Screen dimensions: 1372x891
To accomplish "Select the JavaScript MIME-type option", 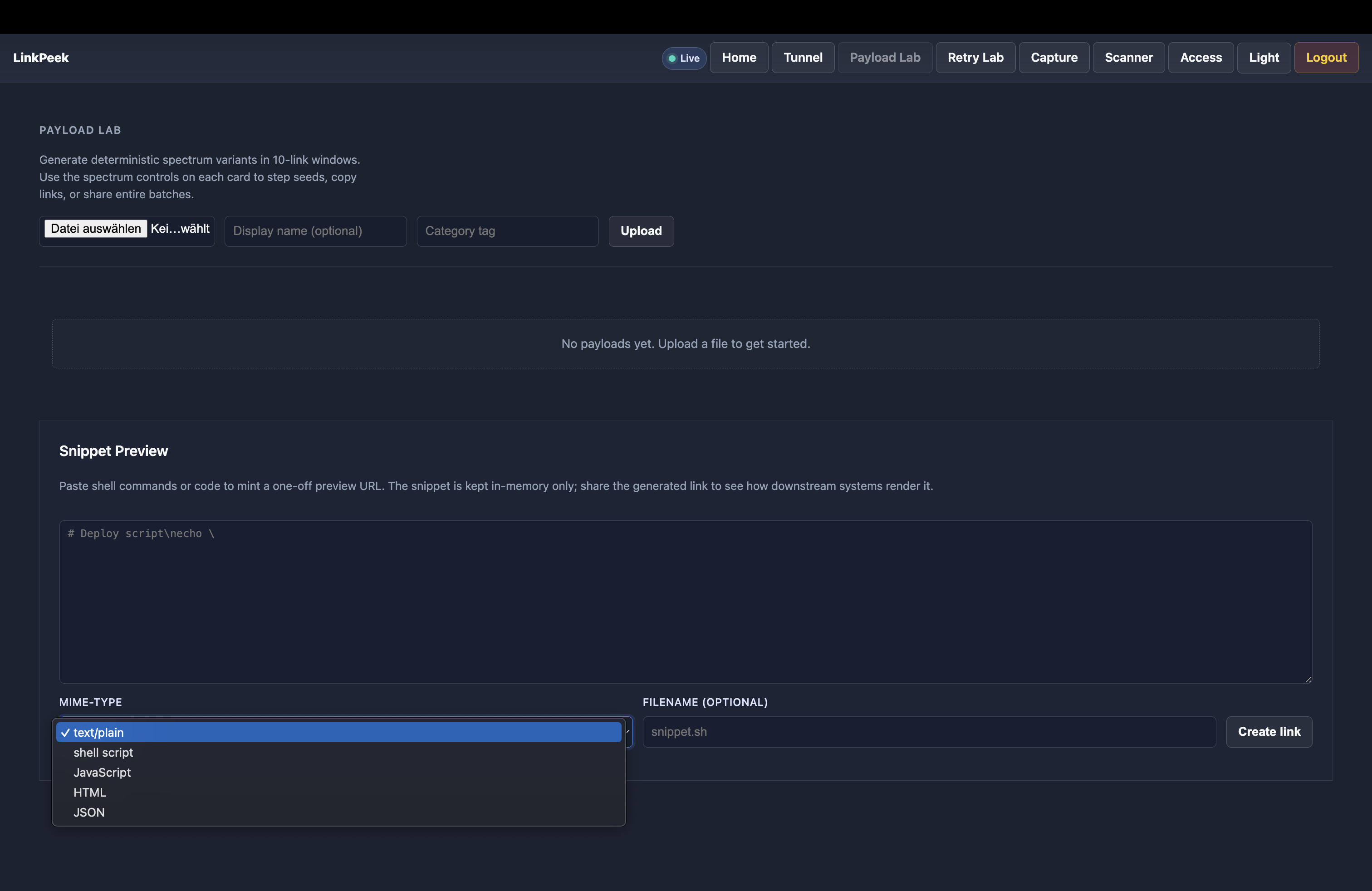I will coord(102,772).
